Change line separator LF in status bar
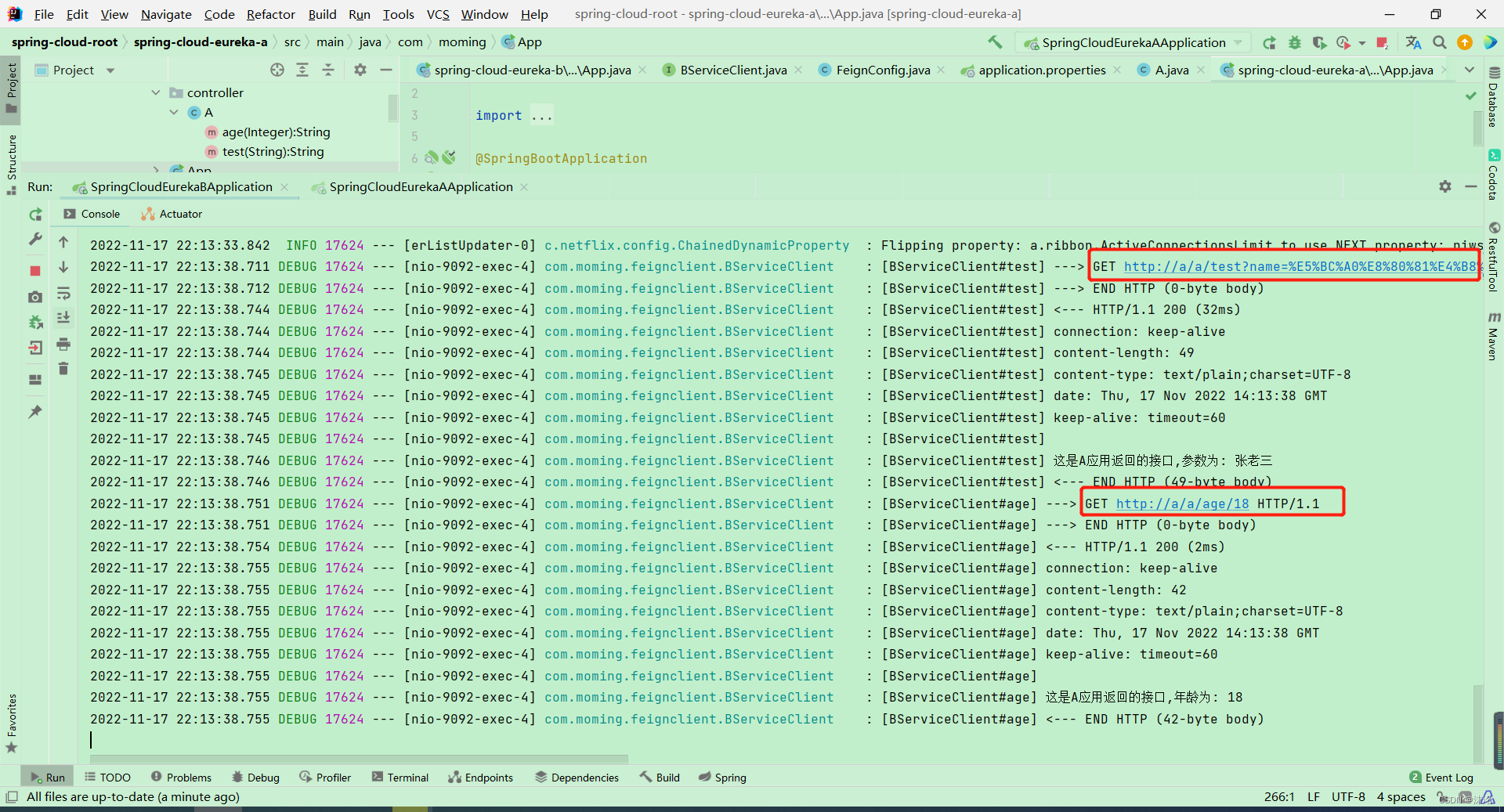1504x812 pixels. (1314, 797)
